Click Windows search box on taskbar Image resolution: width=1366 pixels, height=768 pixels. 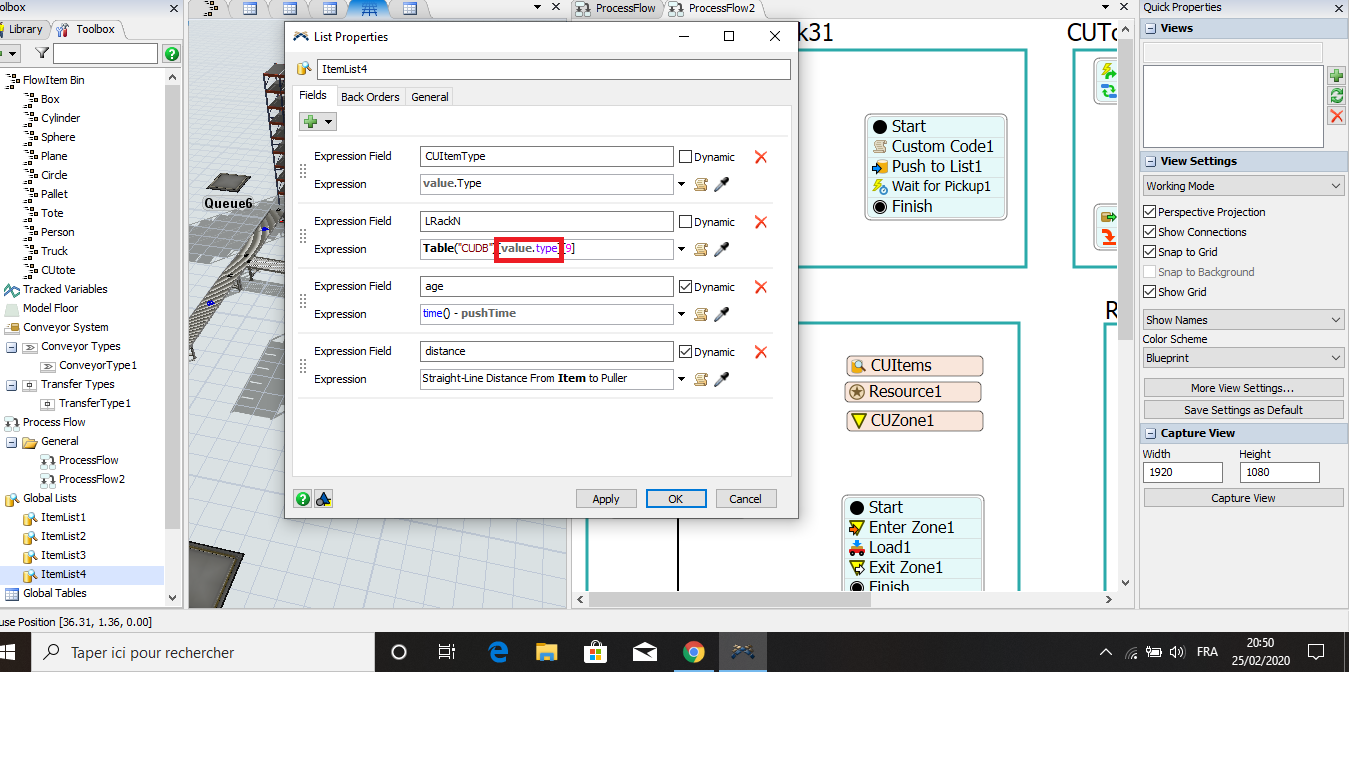tap(205, 653)
